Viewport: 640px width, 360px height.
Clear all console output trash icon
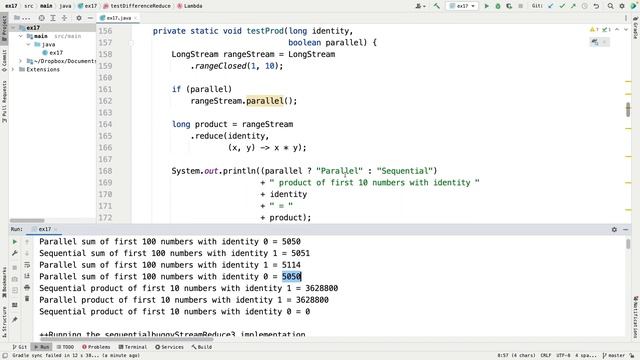pyautogui.click(x=27, y=299)
